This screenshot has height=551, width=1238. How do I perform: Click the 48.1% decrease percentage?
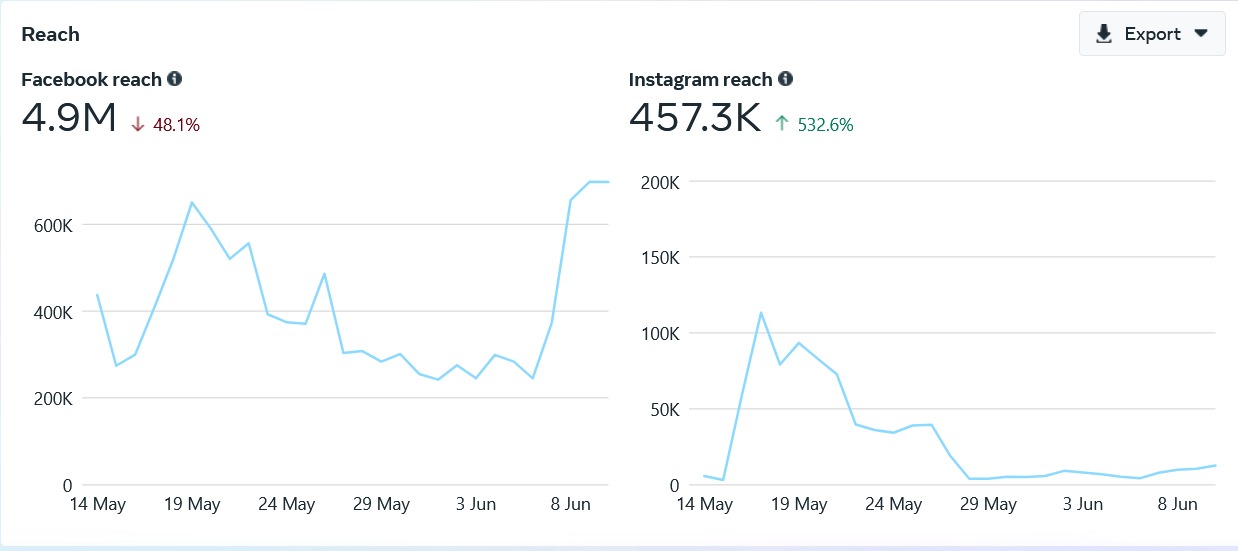point(176,125)
